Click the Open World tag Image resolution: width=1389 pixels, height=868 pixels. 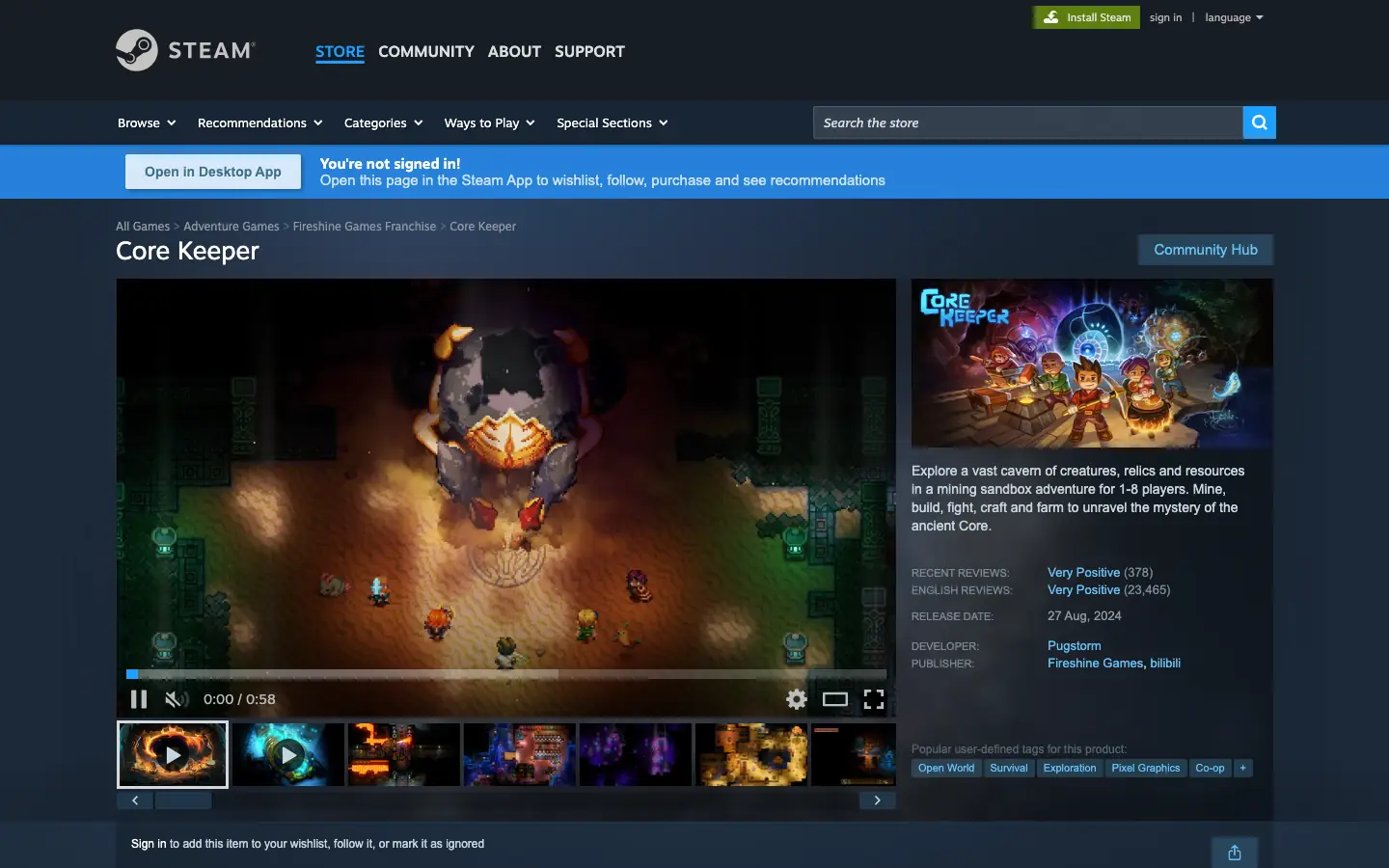[946, 768]
